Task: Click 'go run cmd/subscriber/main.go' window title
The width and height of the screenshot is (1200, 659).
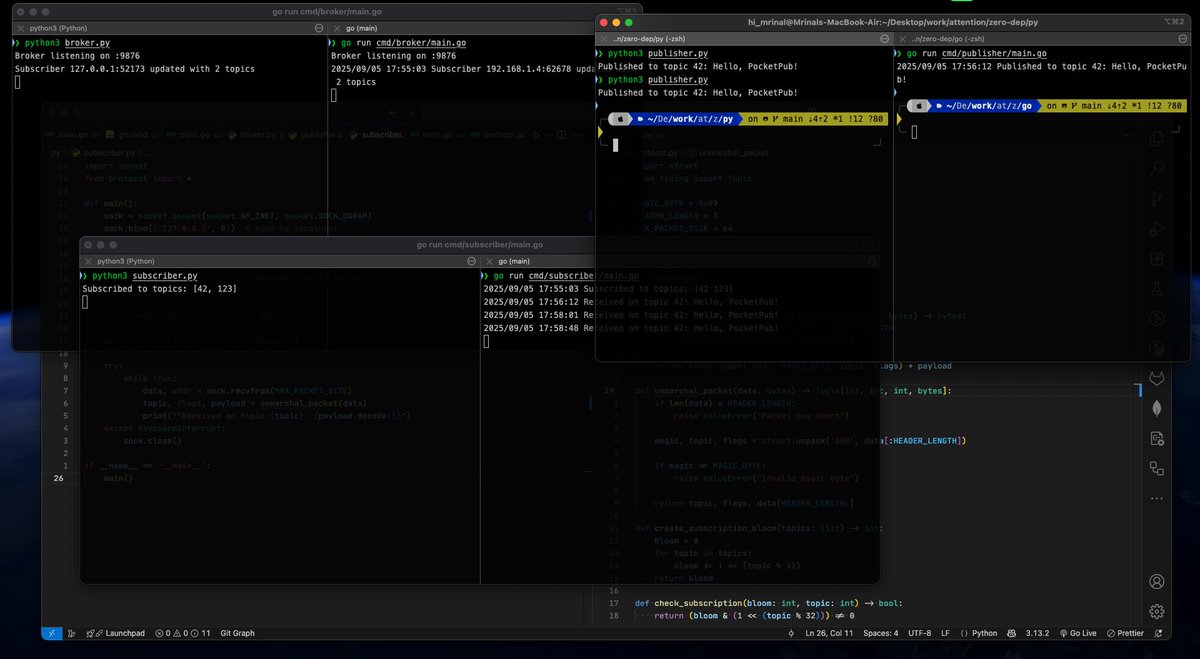Action: pos(479,244)
